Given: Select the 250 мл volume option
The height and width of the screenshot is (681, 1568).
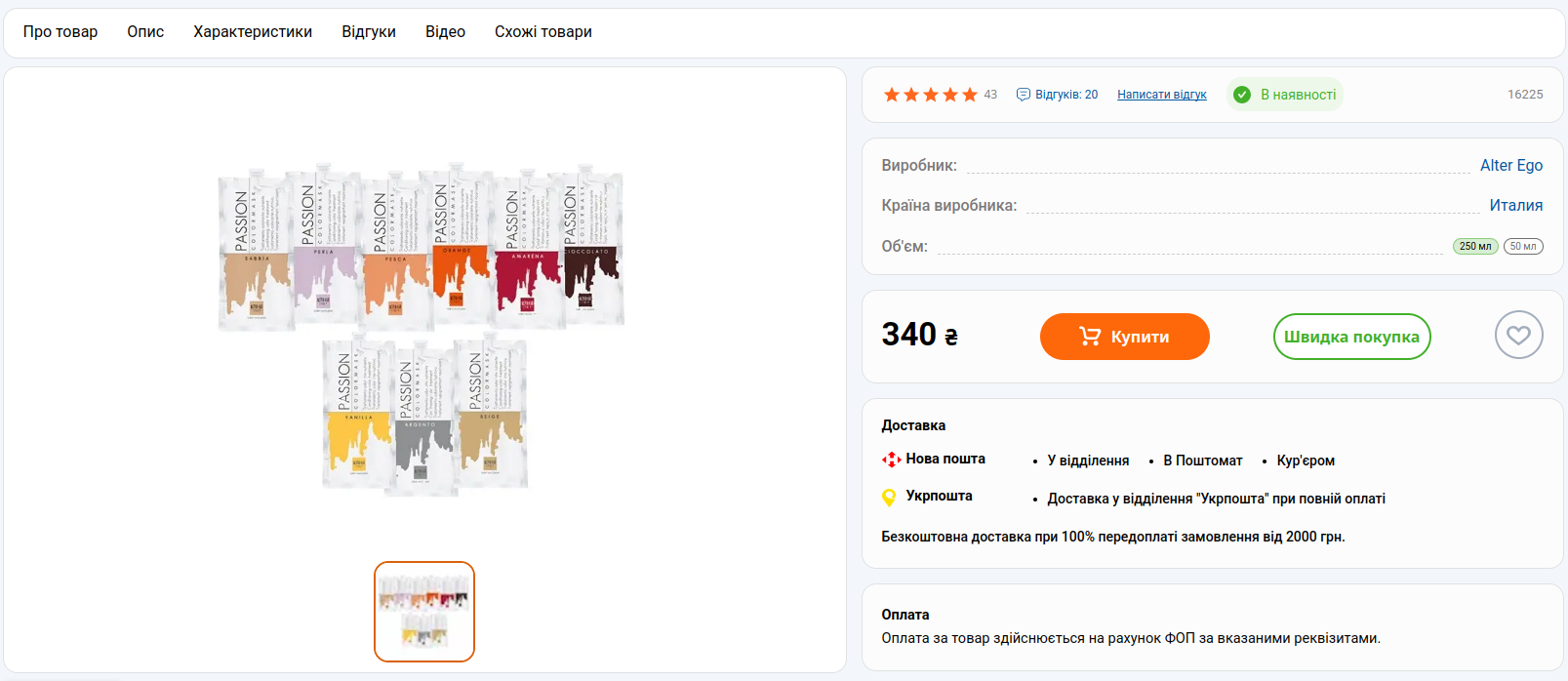Looking at the screenshot, I should (1474, 247).
